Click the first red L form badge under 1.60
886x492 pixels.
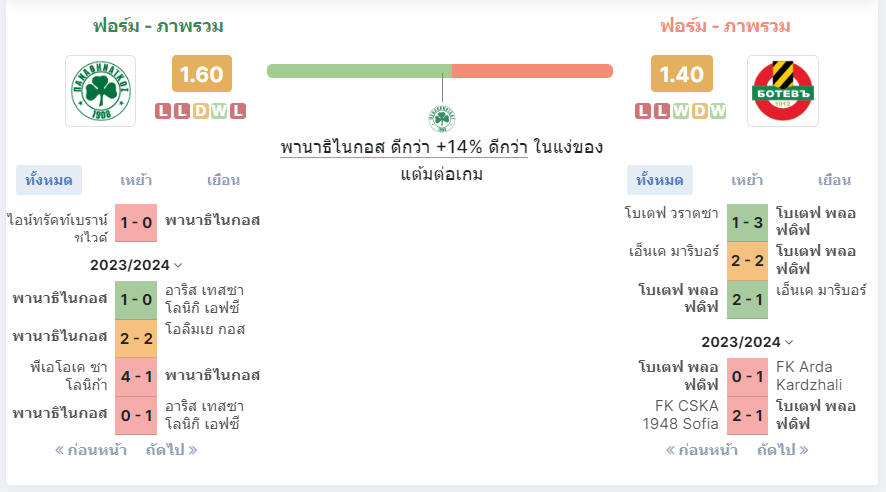coord(163,111)
